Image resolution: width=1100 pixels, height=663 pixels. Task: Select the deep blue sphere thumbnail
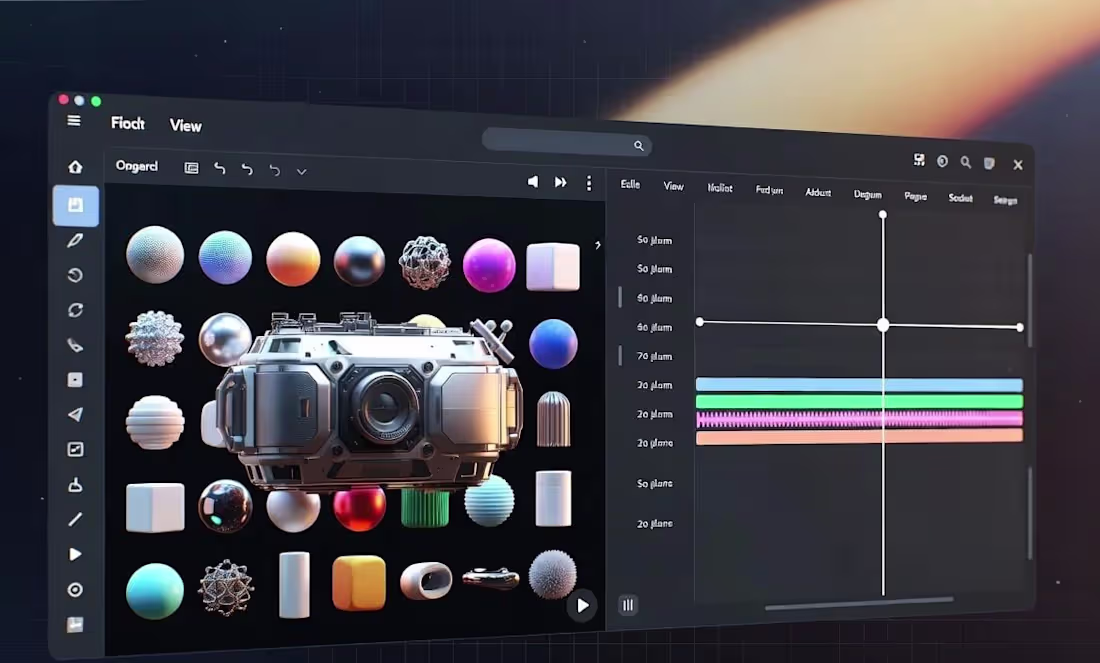click(553, 344)
